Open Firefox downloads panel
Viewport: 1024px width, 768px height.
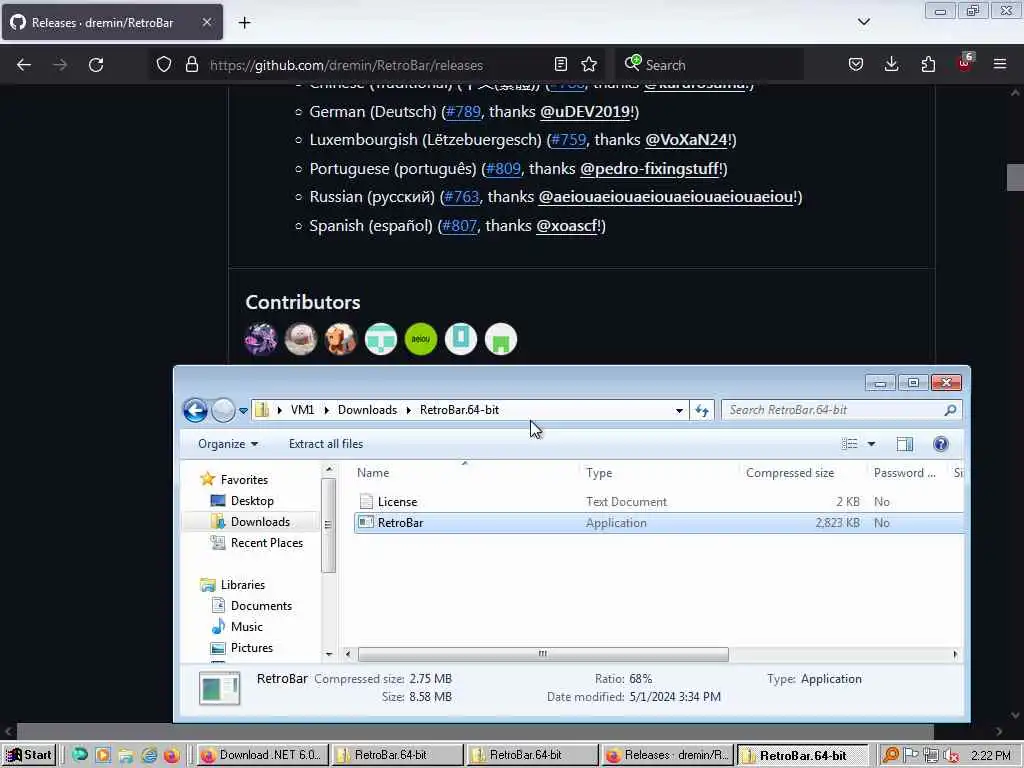(891, 64)
